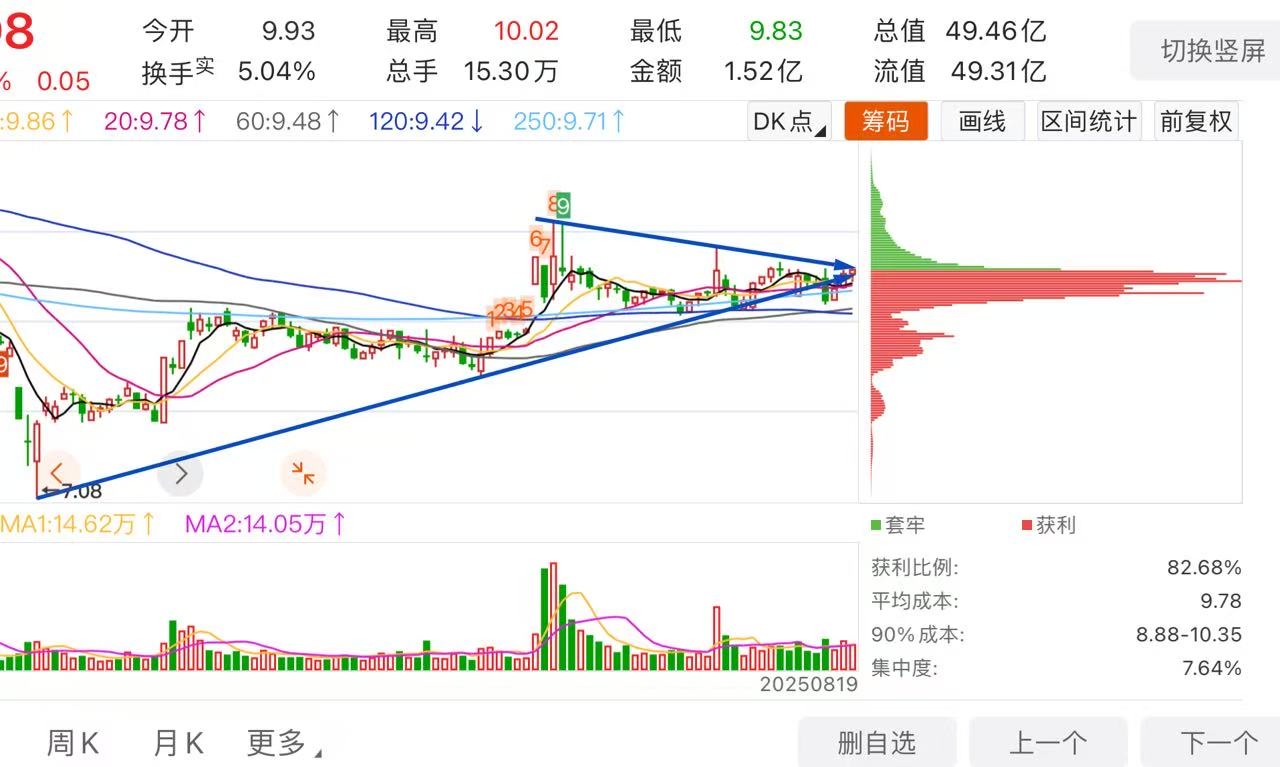
Task: Click the left chevron circle icon
Action: [57, 473]
